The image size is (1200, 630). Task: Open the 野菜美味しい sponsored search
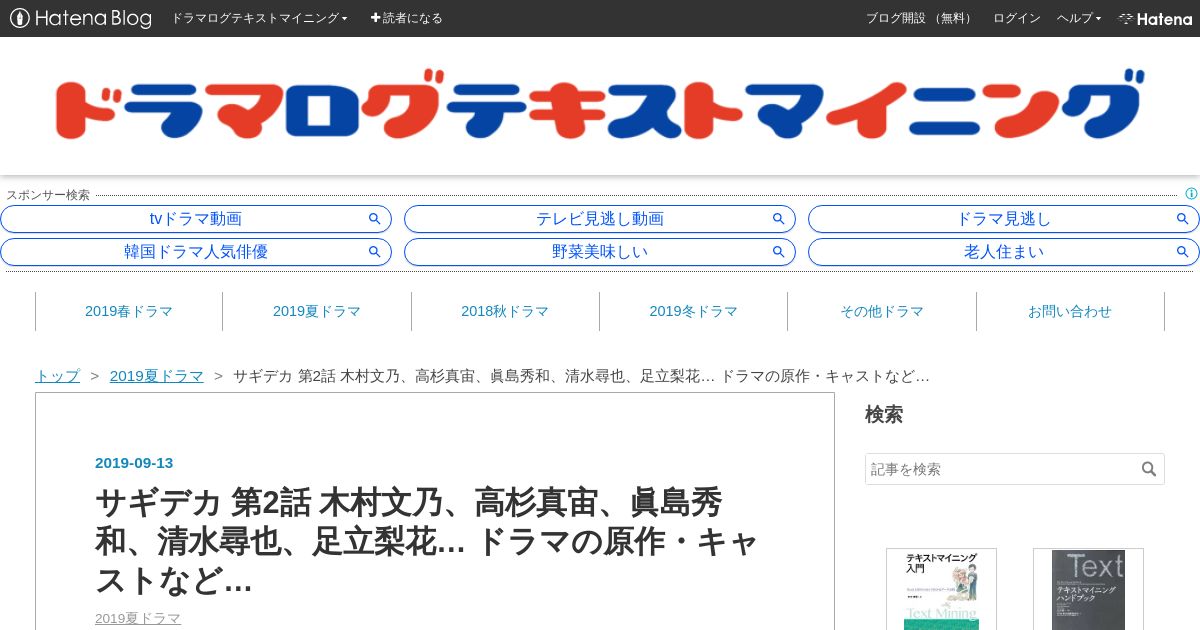pyautogui.click(x=600, y=252)
